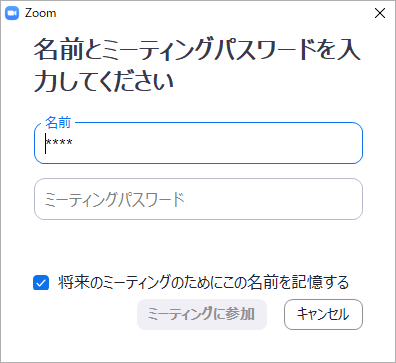This screenshot has height=363, width=396.
Task: Click the masked **** text in name field
Action: 59,143
